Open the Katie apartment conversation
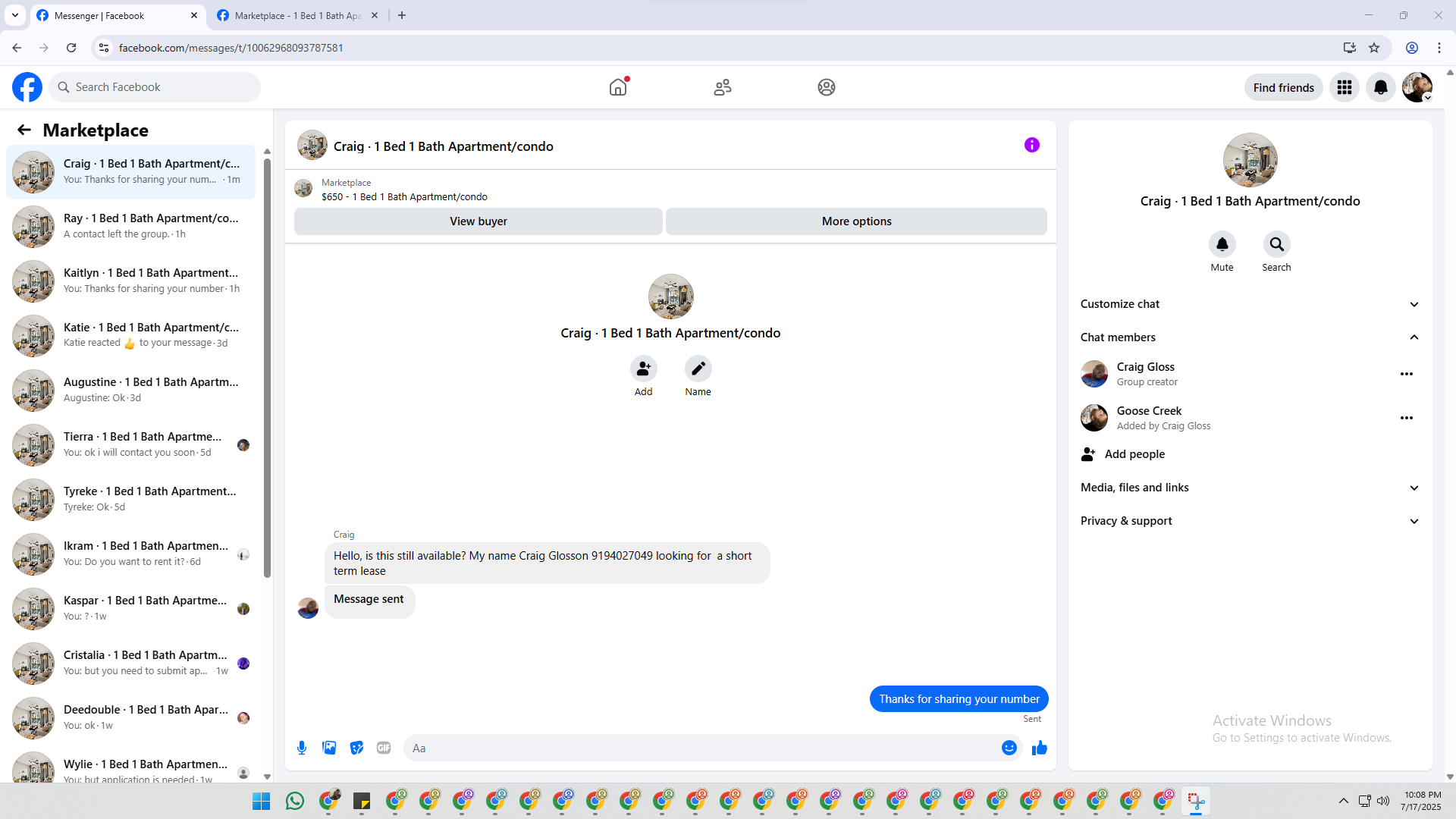 (131, 335)
